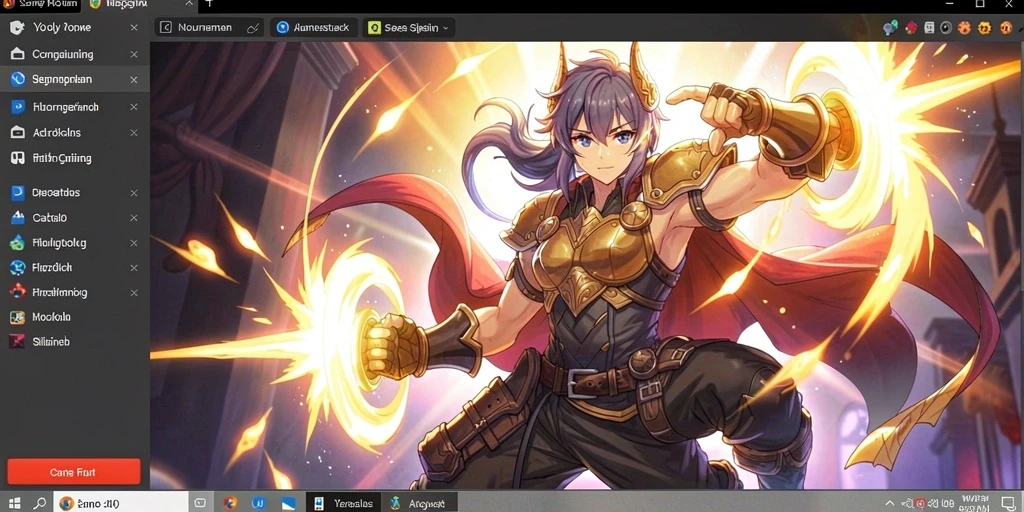Click the task view icon in the taskbar
The image size is (1024, 512).
click(x=200, y=504)
